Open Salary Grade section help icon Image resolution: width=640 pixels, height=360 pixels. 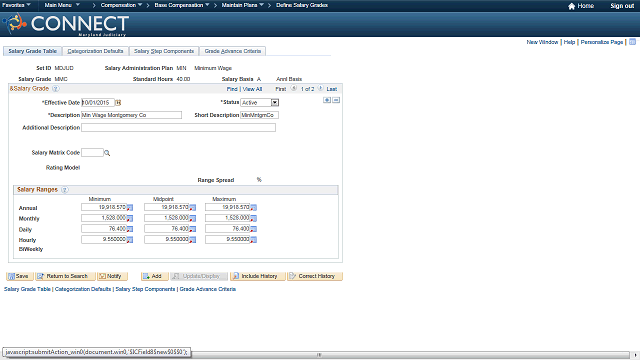point(56,89)
